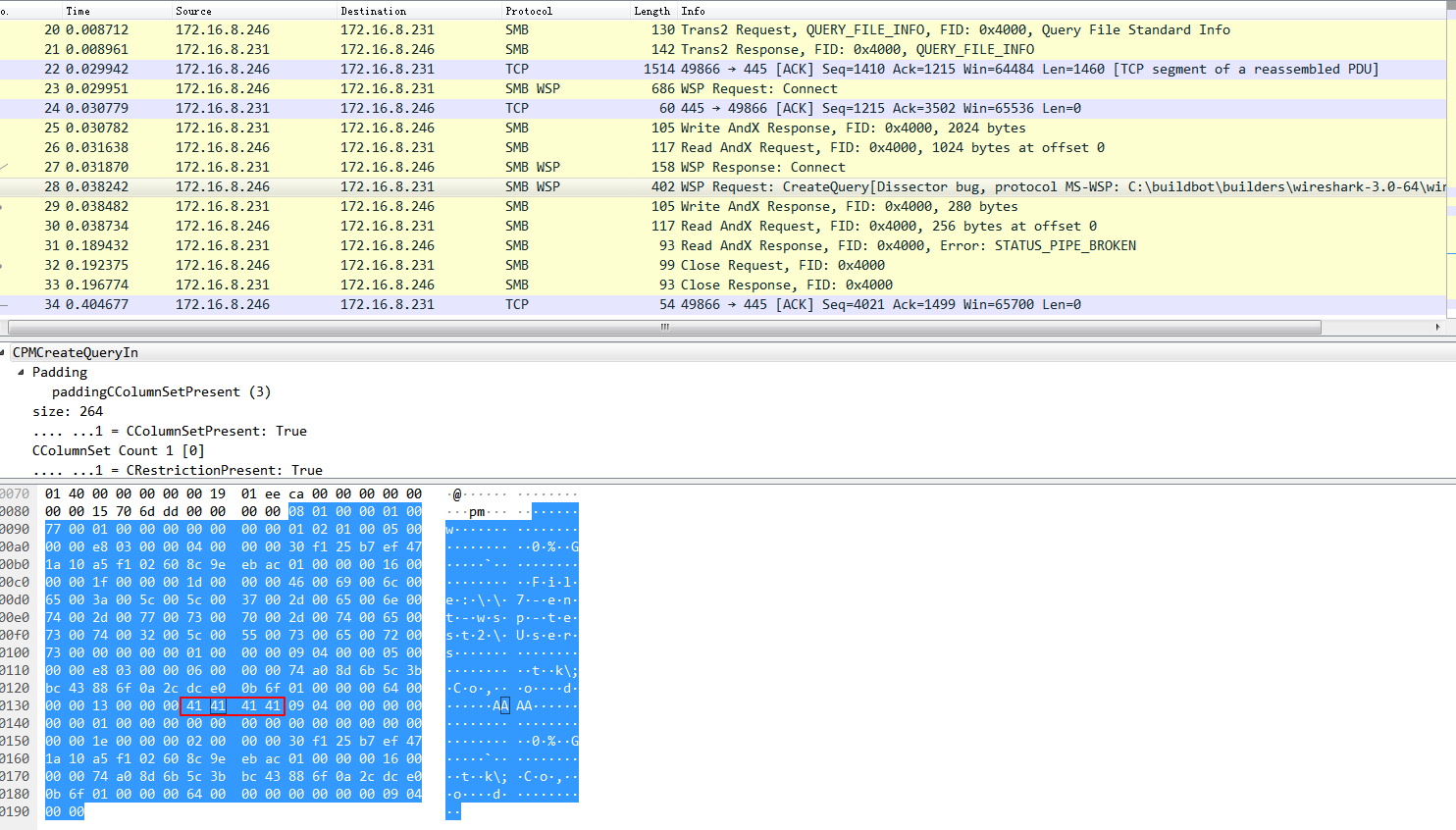Select packet 33 Close Response row

[723, 285]
